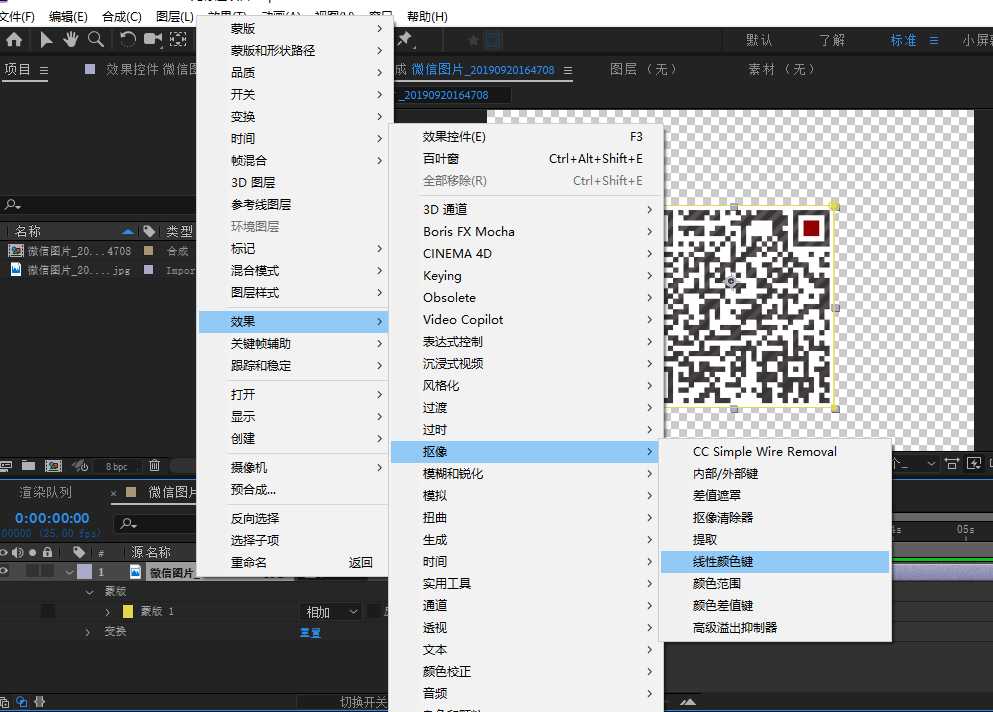Select the Hand tool
Image resolution: width=993 pixels, height=712 pixels.
tap(70, 40)
